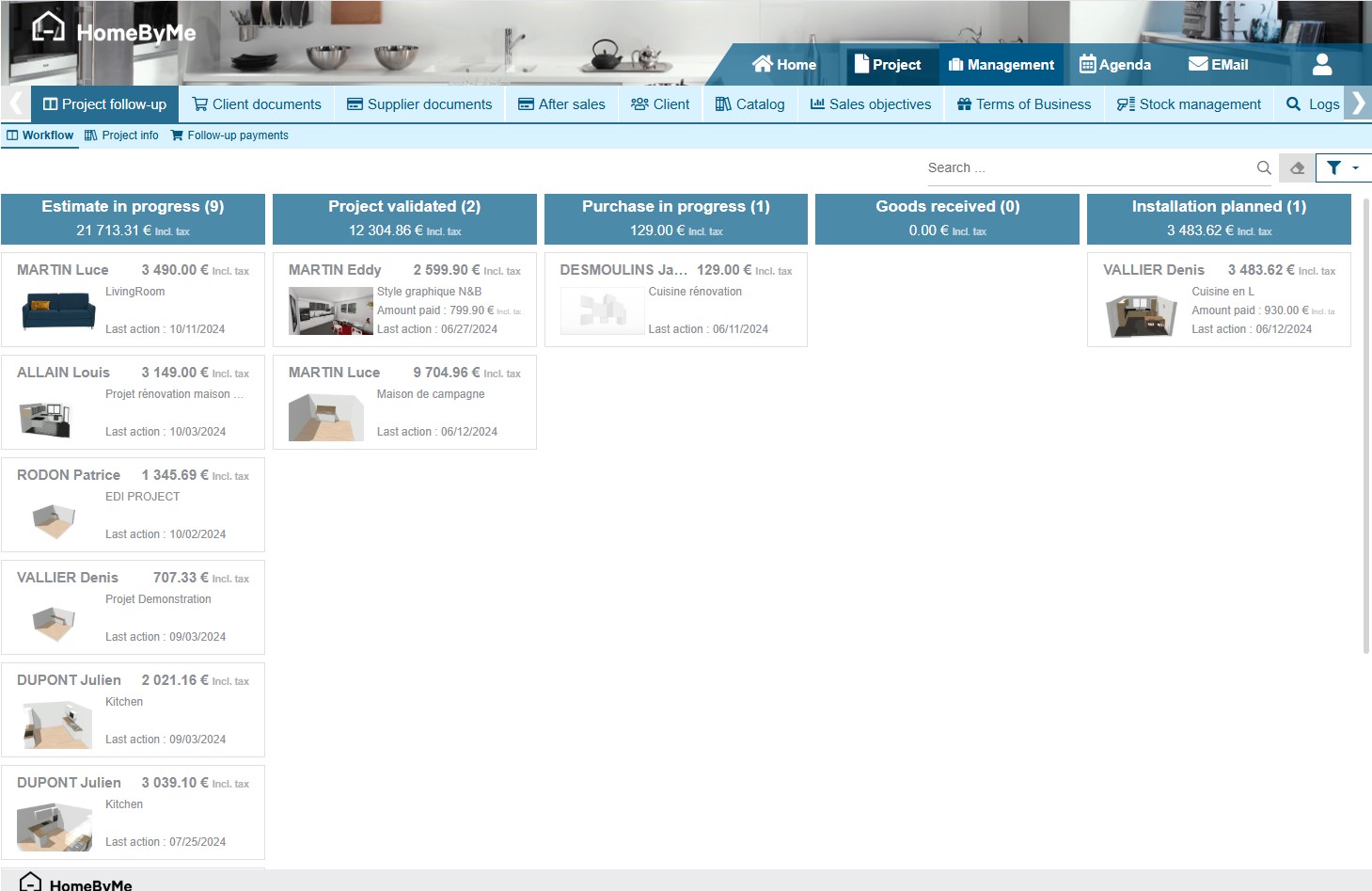The width and height of the screenshot is (1372, 891).
Task: Open the Agenda calendar menu
Action: click(x=1115, y=65)
